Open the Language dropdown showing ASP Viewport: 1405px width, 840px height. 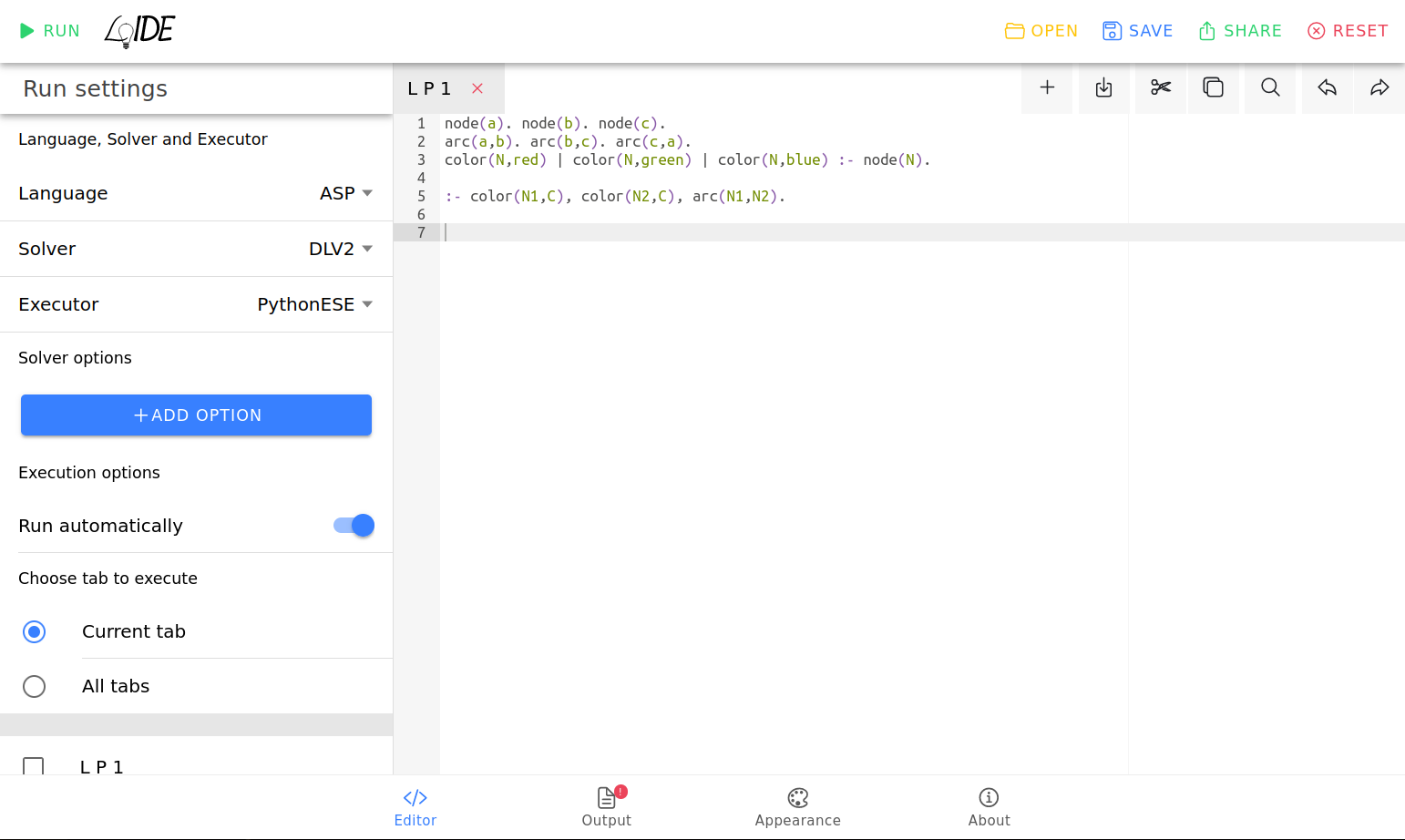tap(347, 193)
